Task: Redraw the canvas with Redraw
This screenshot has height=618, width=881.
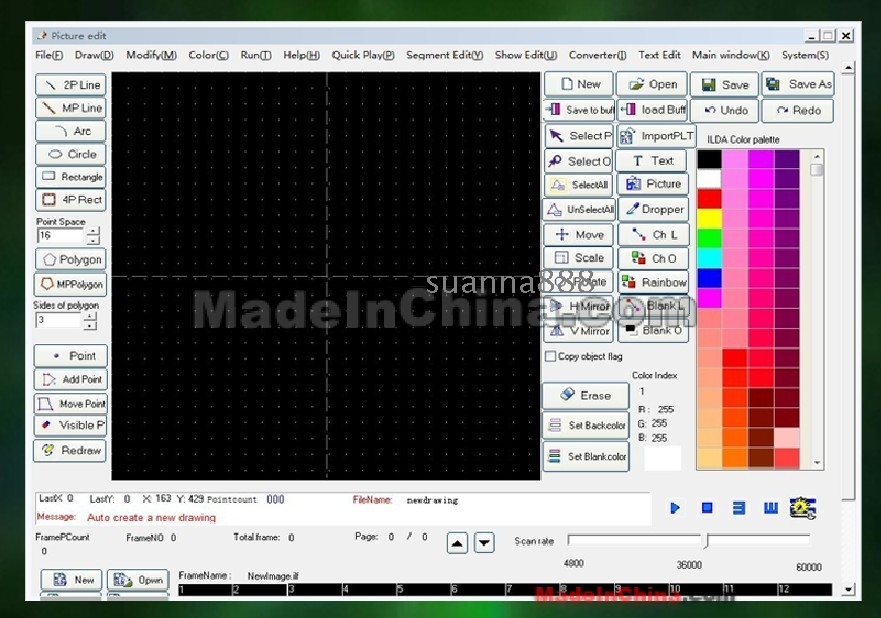Action: (x=71, y=450)
